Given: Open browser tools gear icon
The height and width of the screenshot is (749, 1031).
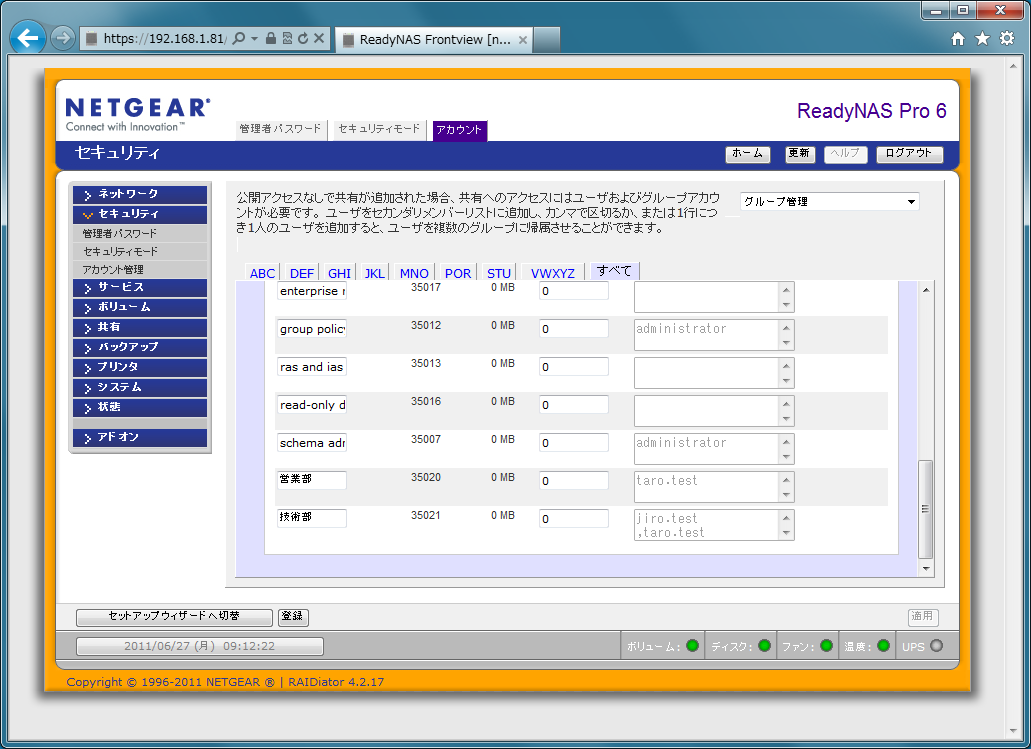Looking at the screenshot, I should pos(1006,39).
